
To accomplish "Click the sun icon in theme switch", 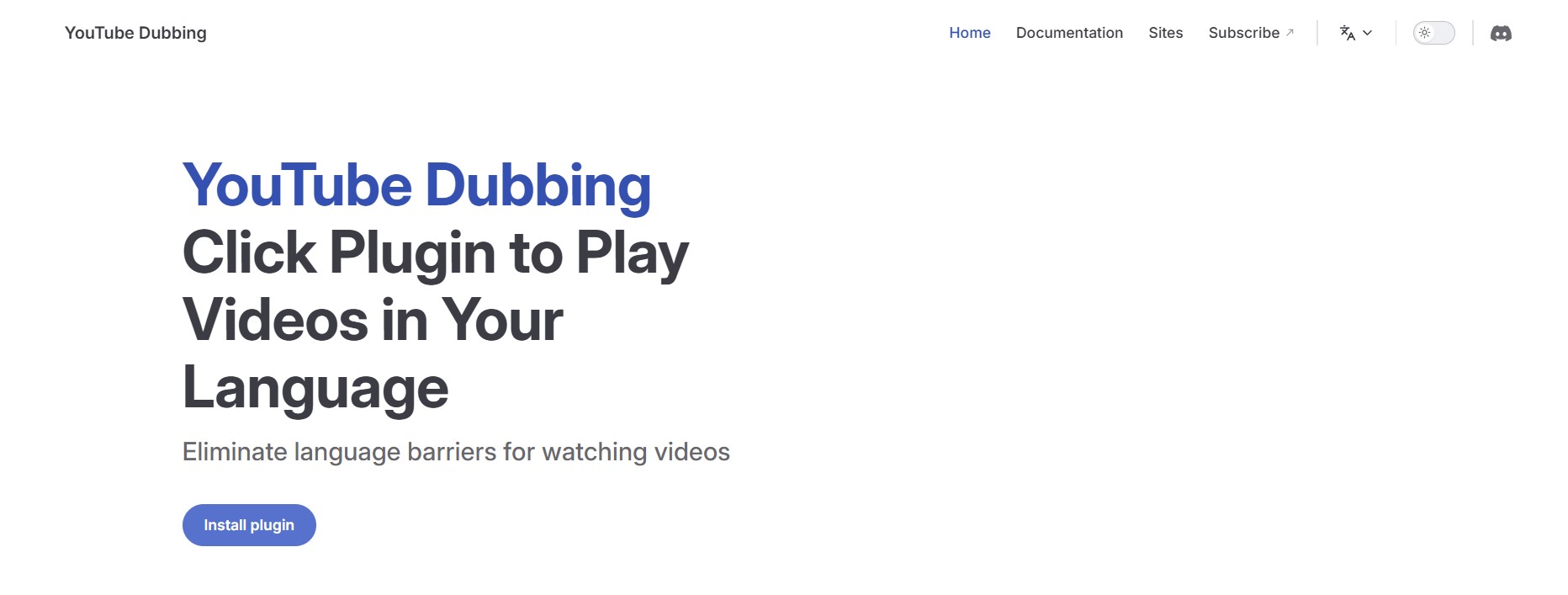I will (x=1424, y=33).
